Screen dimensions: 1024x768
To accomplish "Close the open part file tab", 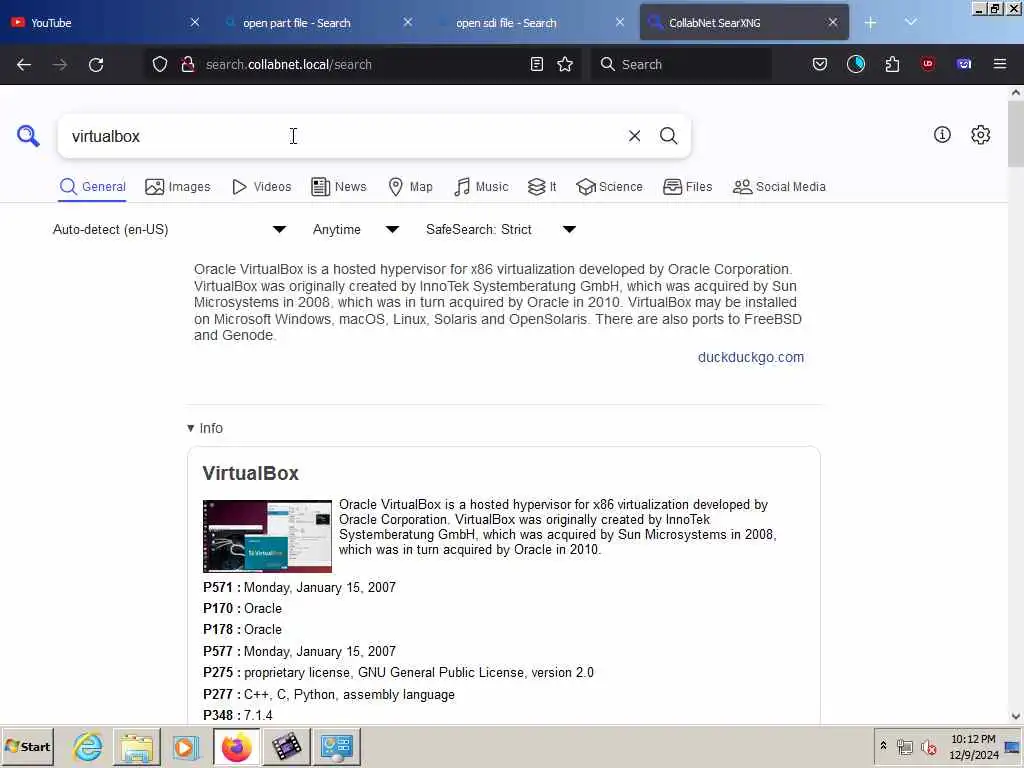I will (408, 23).
